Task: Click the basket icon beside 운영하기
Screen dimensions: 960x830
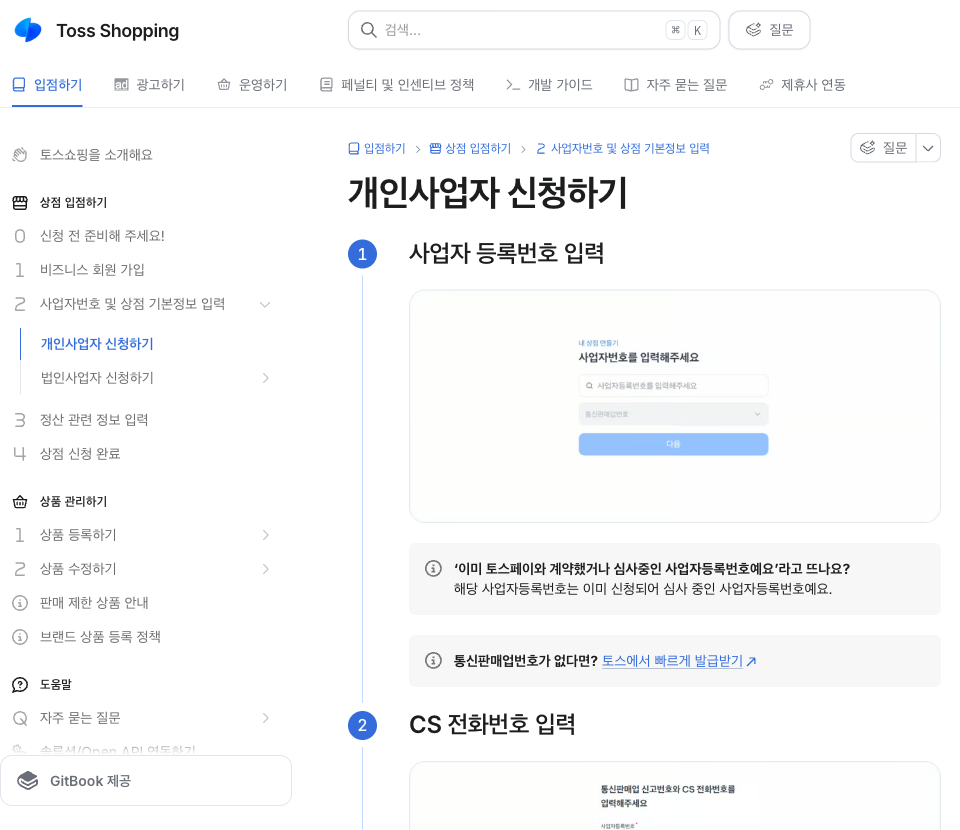Action: click(224, 84)
